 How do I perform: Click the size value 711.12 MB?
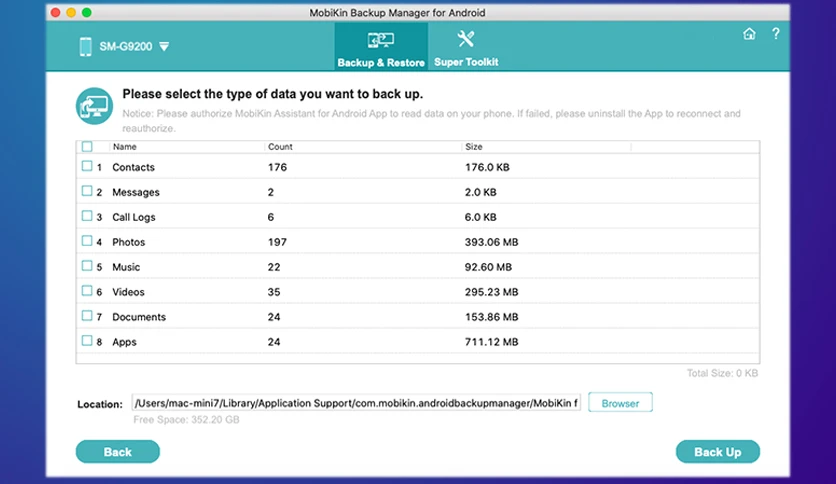click(x=491, y=342)
